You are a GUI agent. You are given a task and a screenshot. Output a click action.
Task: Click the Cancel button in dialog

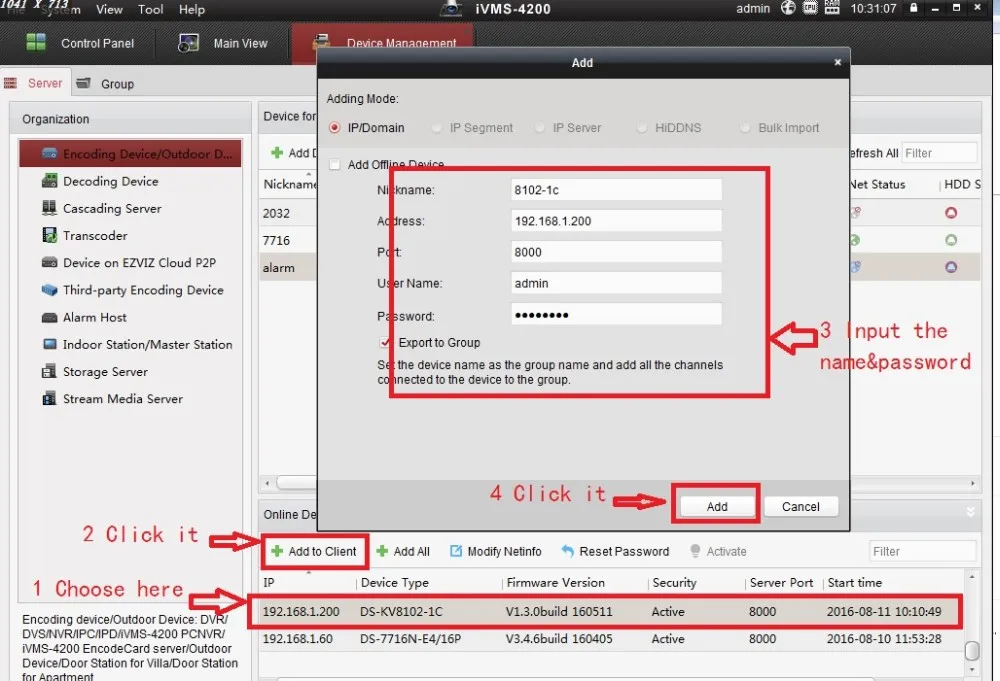tap(800, 506)
